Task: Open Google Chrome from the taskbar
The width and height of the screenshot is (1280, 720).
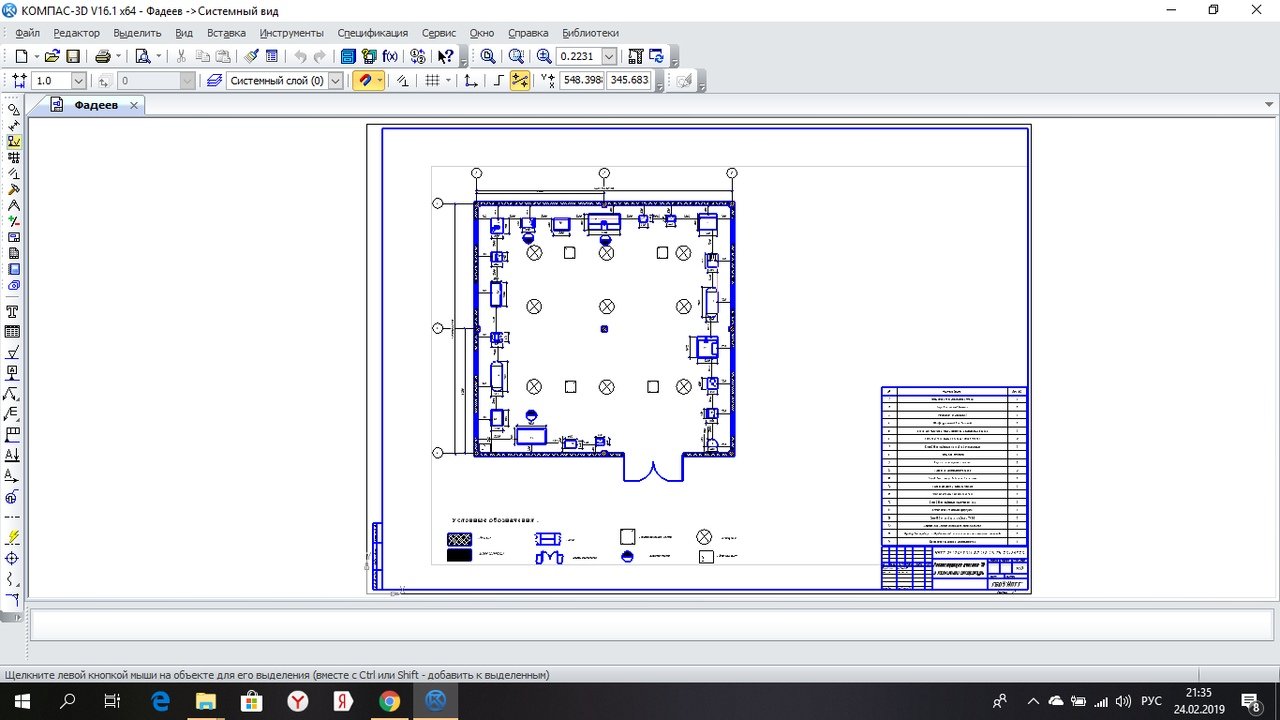Action: (x=390, y=701)
